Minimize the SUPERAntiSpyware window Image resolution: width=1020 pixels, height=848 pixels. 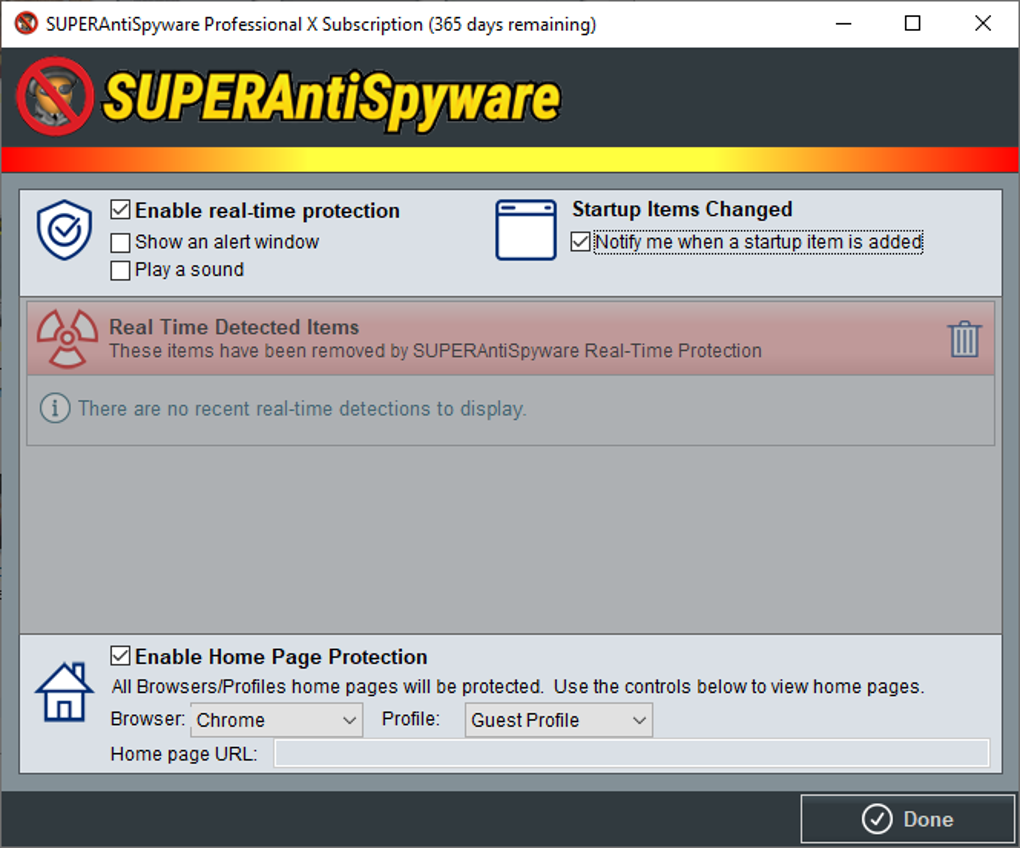844,23
